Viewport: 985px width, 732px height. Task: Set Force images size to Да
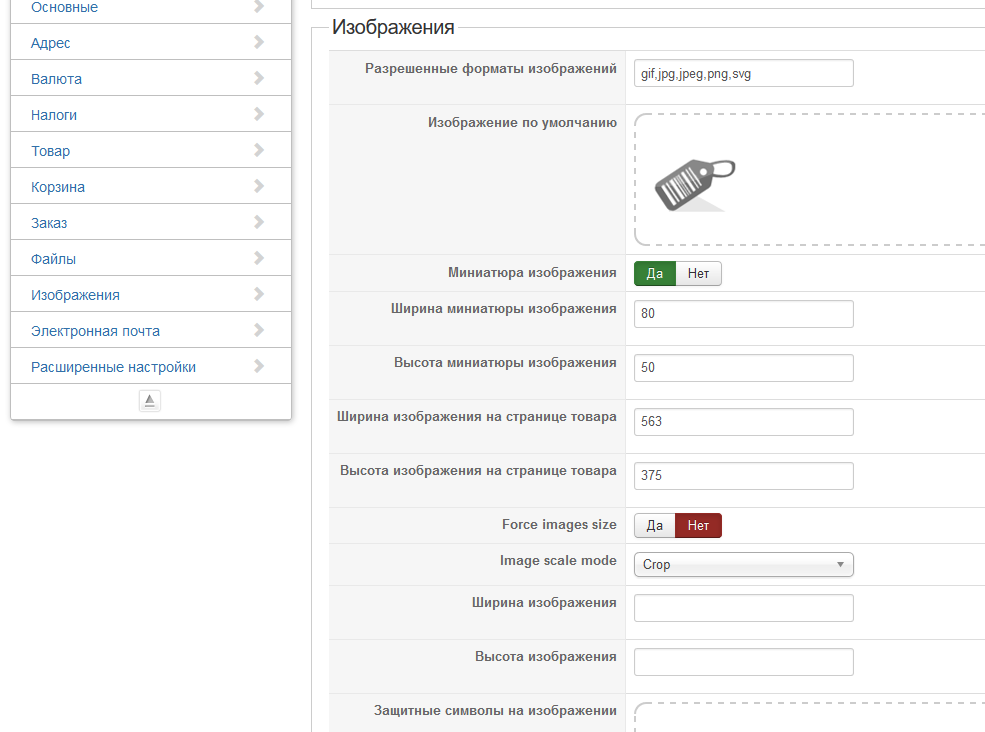click(655, 526)
